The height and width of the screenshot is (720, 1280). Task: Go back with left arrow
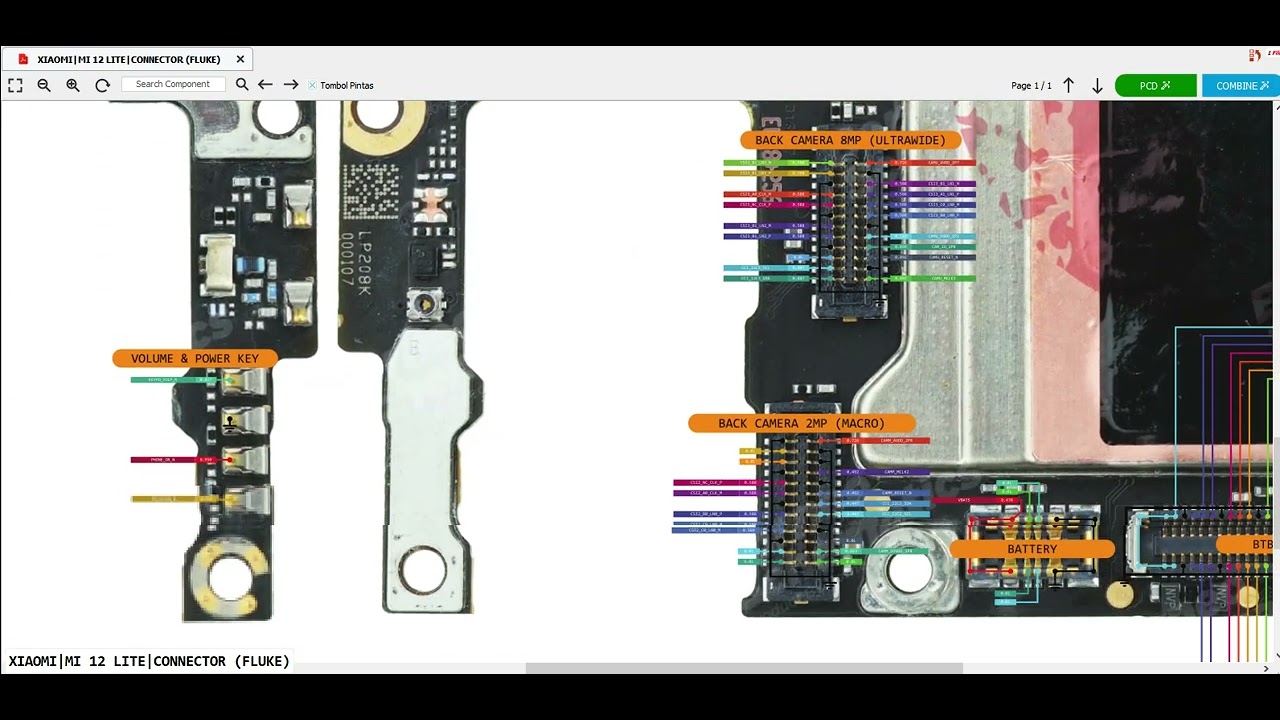pyautogui.click(x=265, y=85)
